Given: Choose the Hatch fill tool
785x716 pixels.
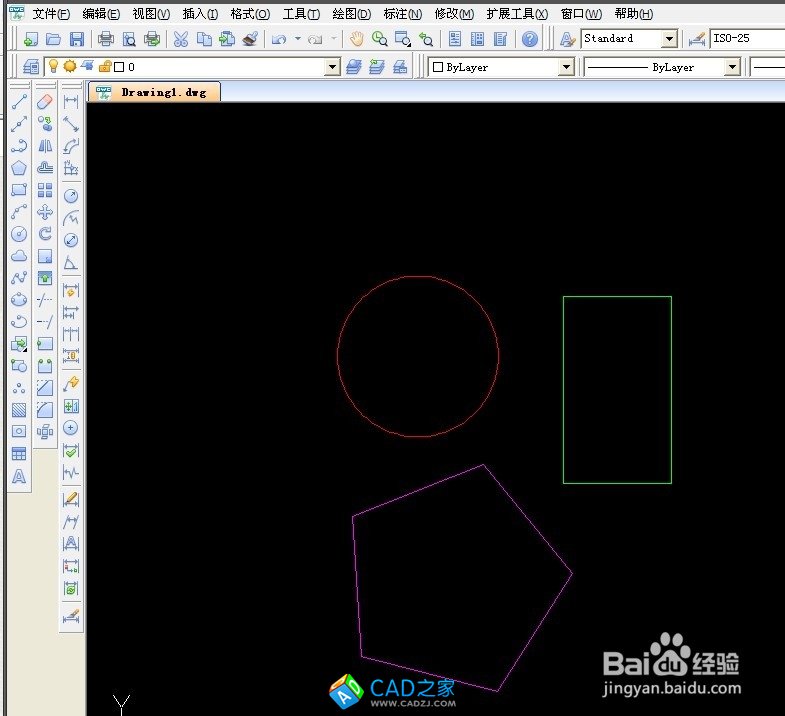Looking at the screenshot, I should (x=19, y=410).
